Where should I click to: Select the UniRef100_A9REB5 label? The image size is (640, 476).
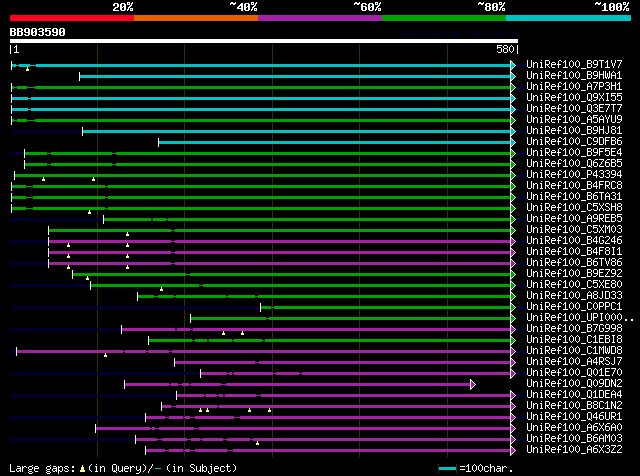click(x=574, y=219)
